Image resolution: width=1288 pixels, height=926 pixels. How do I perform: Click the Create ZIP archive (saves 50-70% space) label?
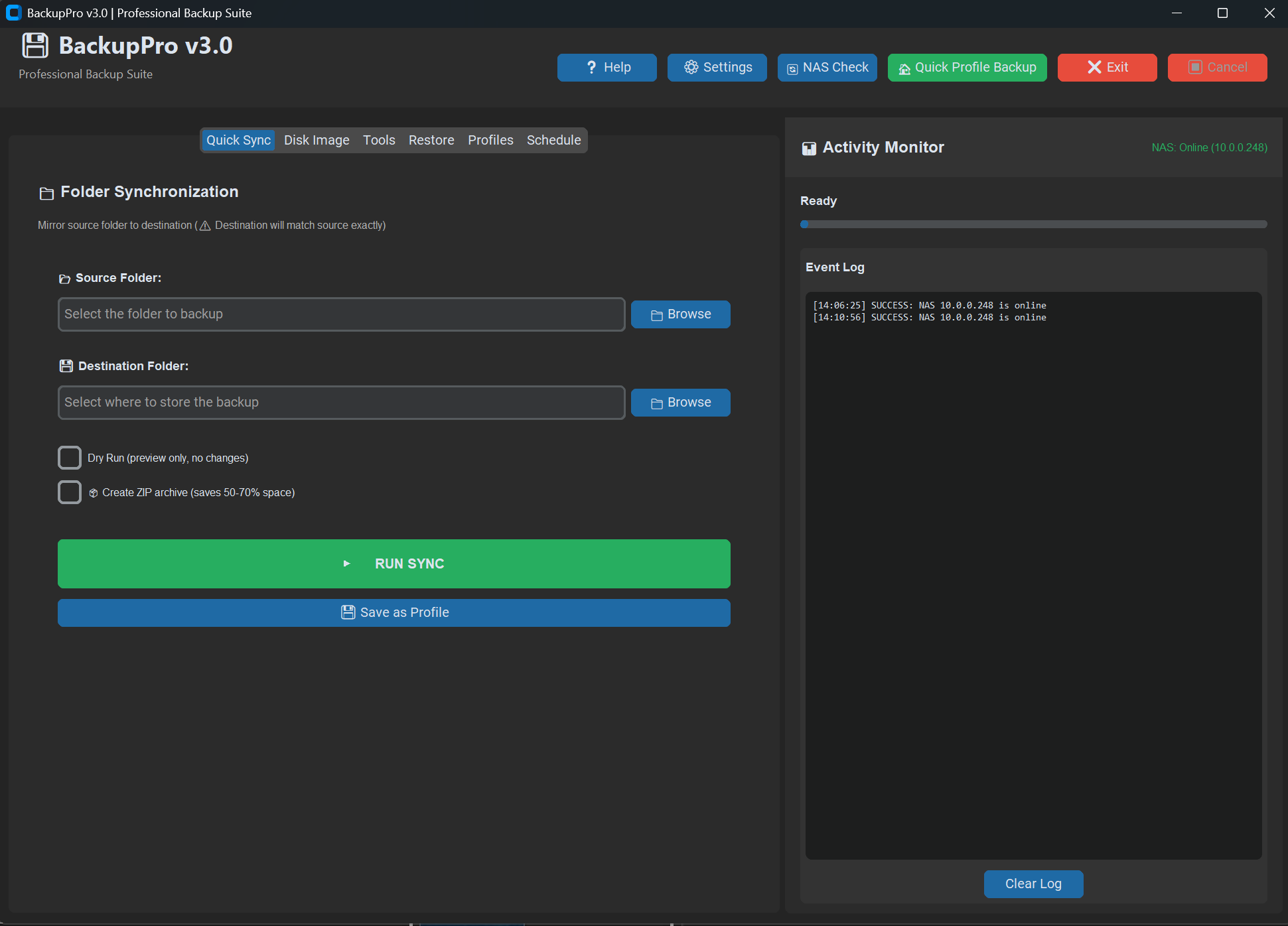pos(198,493)
